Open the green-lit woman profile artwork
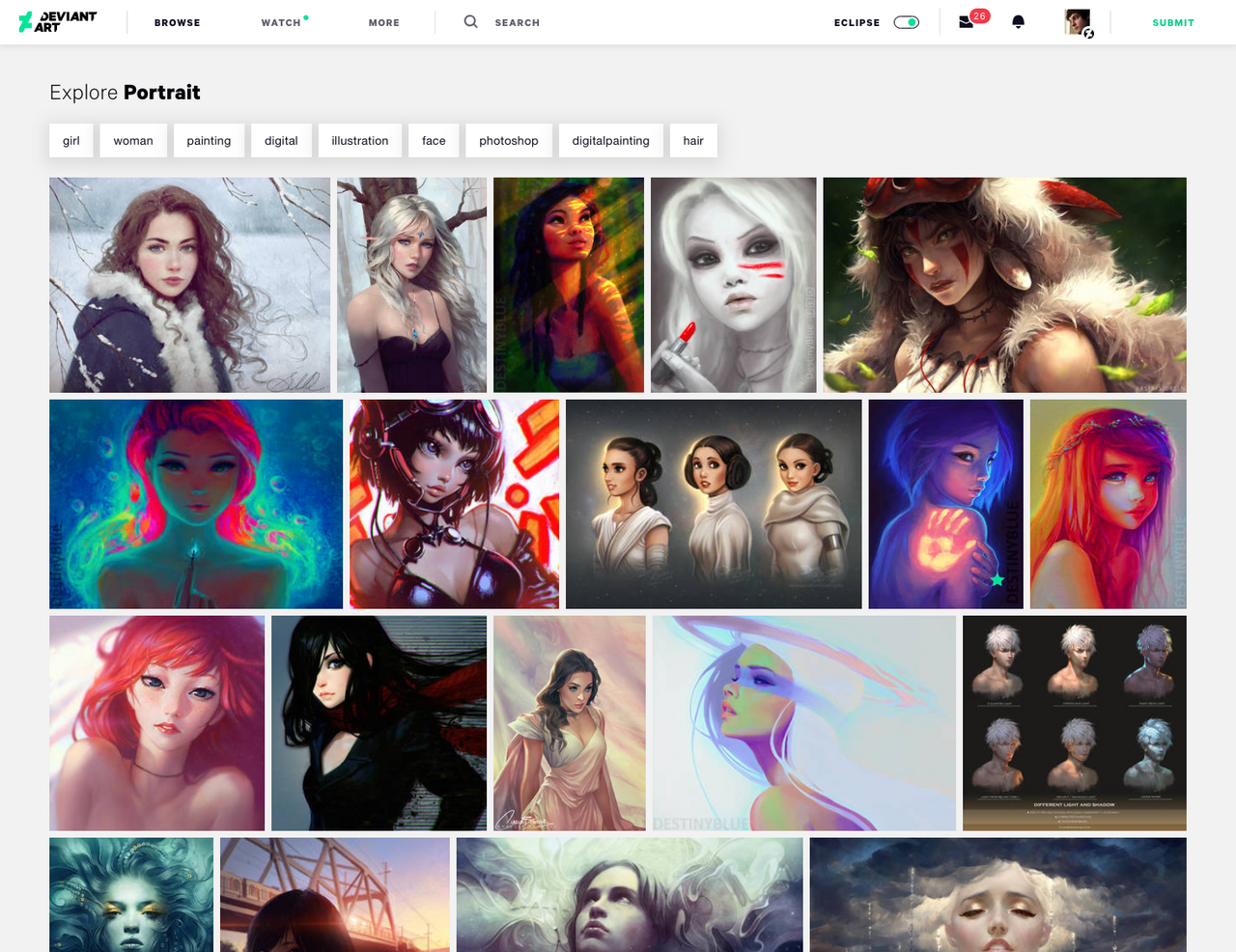The width and height of the screenshot is (1236, 952). tap(569, 285)
